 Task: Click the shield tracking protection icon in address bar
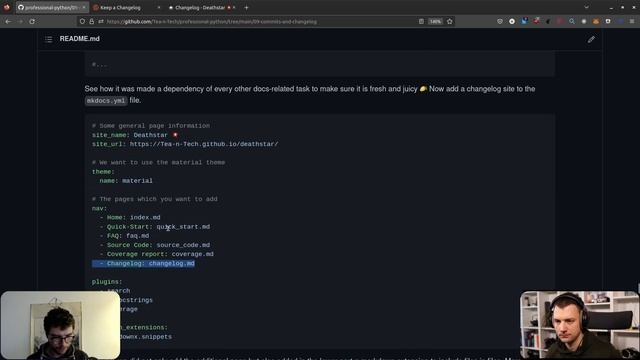[x=82, y=21]
